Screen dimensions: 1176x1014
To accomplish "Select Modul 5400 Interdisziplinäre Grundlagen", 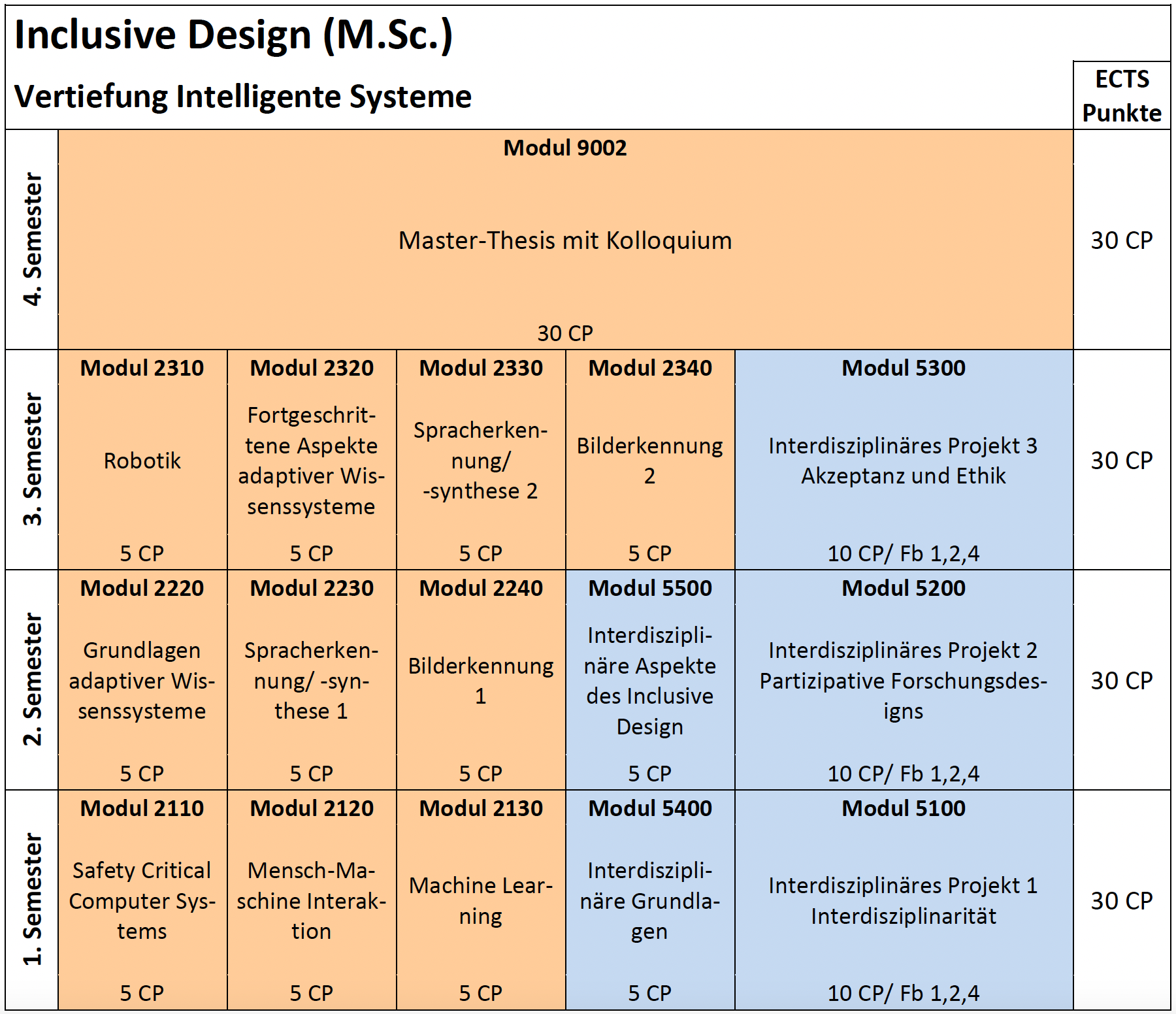I will click(650, 900).
